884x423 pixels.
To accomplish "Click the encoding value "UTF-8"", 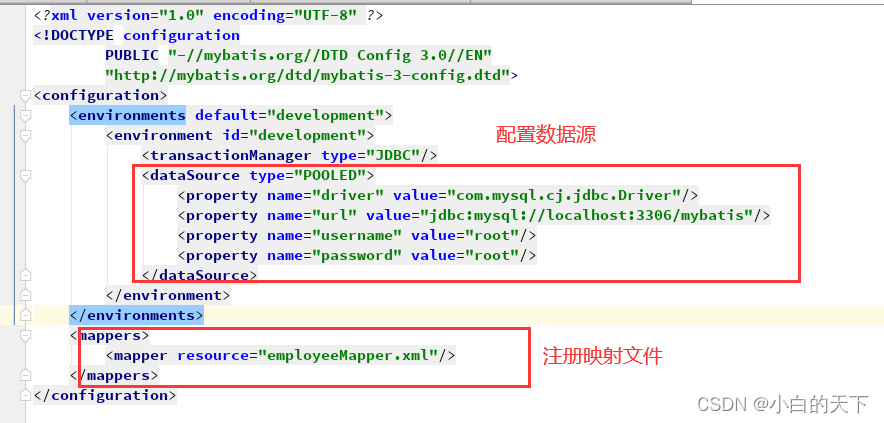I will (325, 15).
